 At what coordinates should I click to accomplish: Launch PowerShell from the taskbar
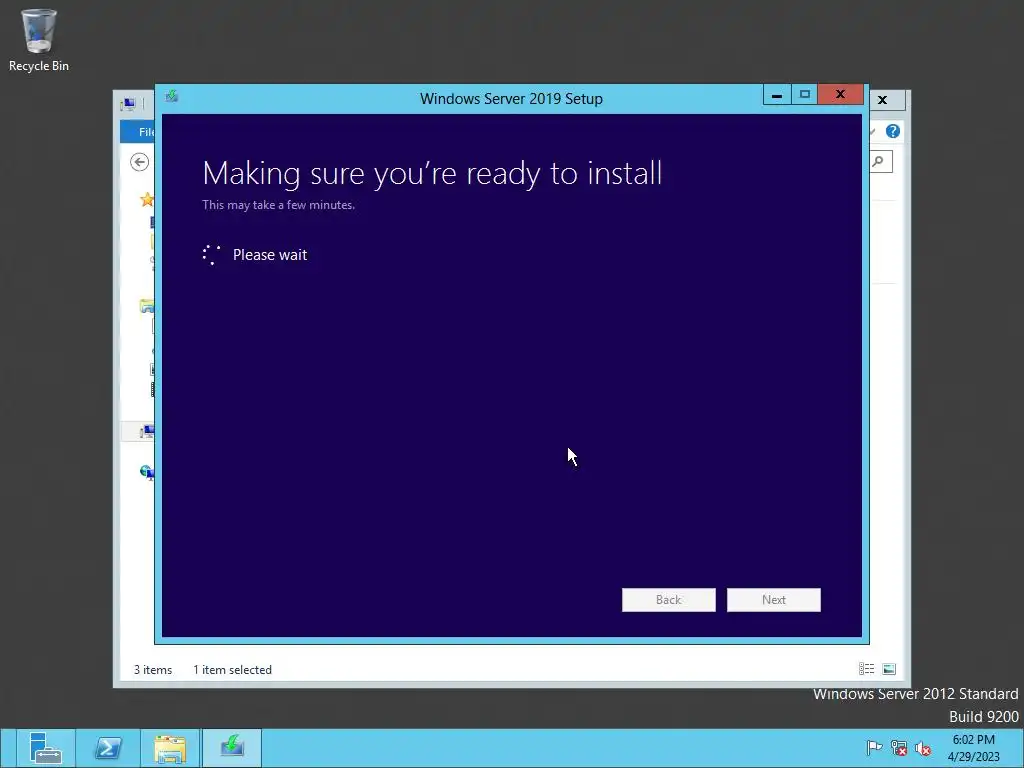pyautogui.click(x=108, y=748)
